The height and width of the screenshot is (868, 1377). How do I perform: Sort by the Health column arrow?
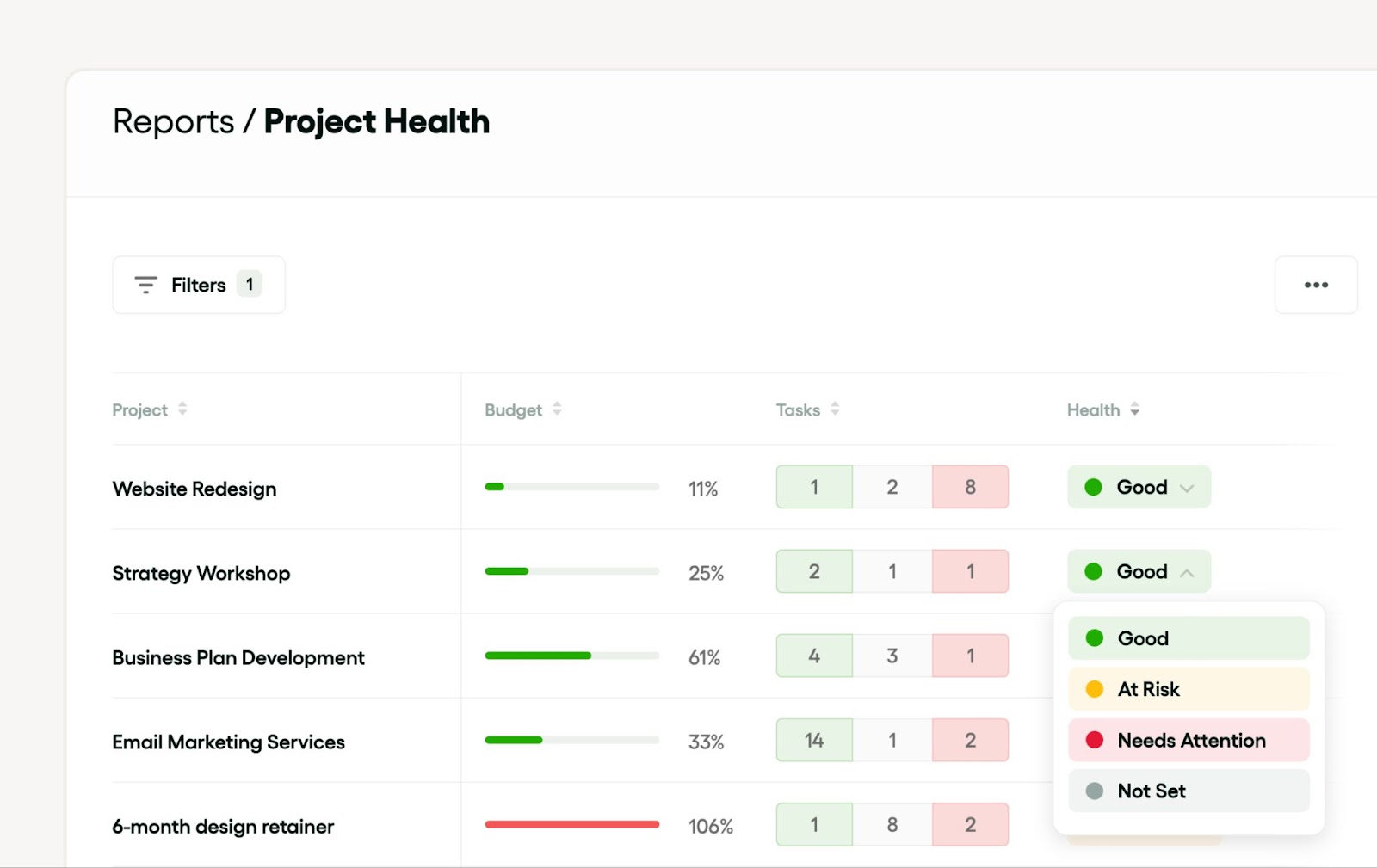point(1135,409)
